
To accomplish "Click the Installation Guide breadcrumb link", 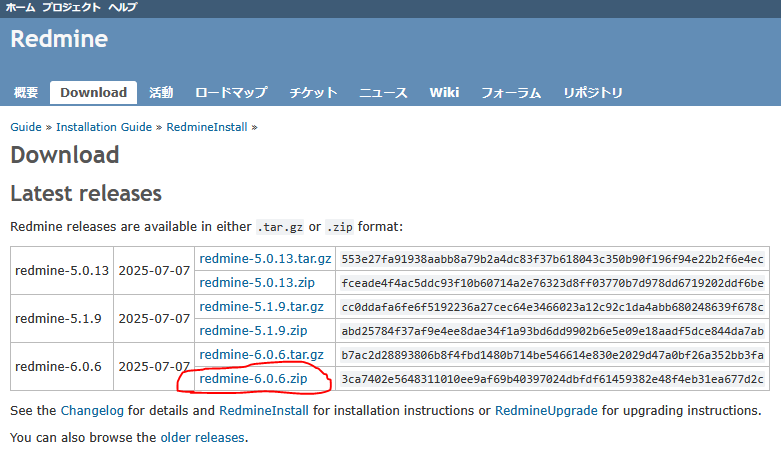I will tap(104, 127).
